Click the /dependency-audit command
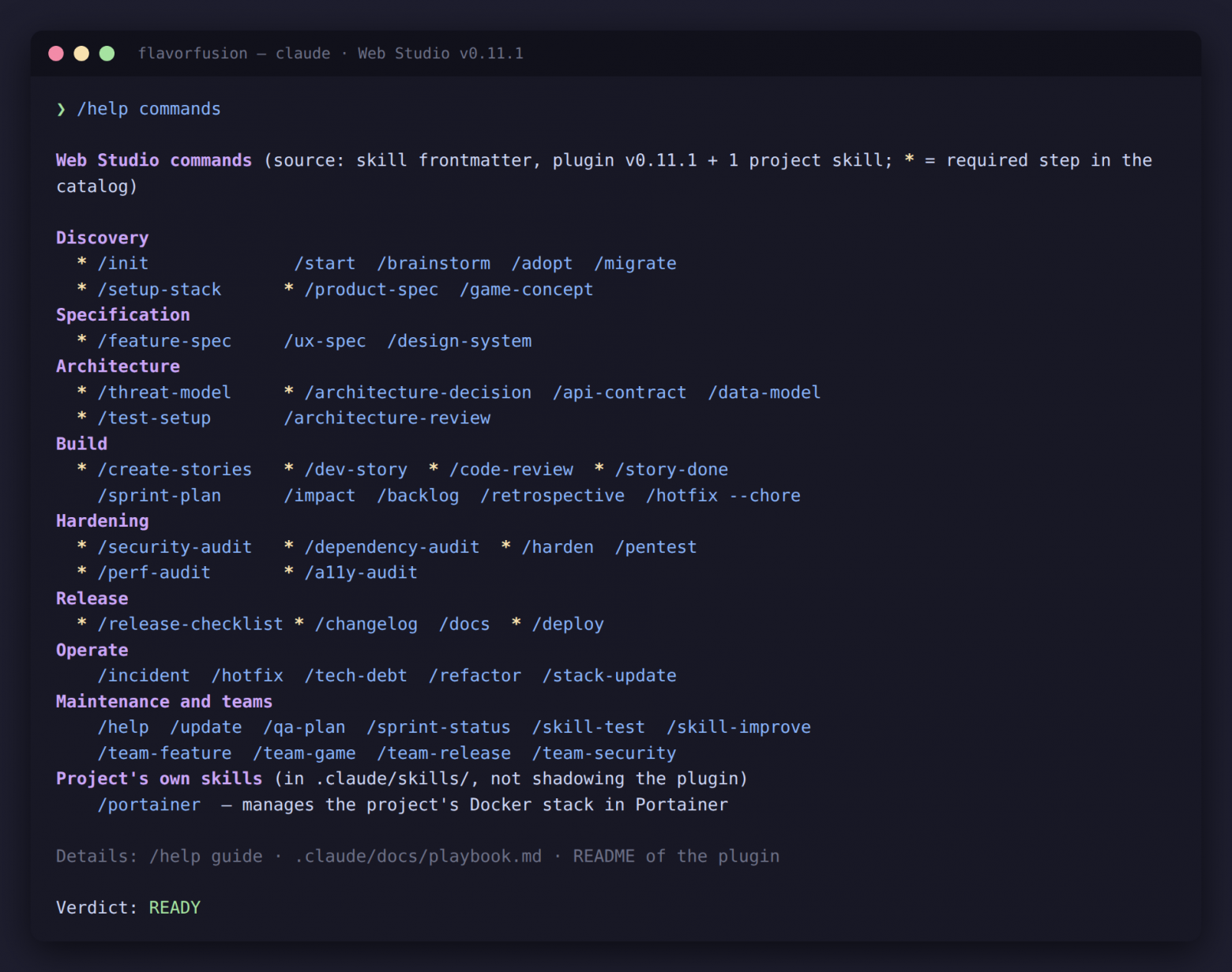Image resolution: width=1232 pixels, height=972 pixels. click(393, 547)
